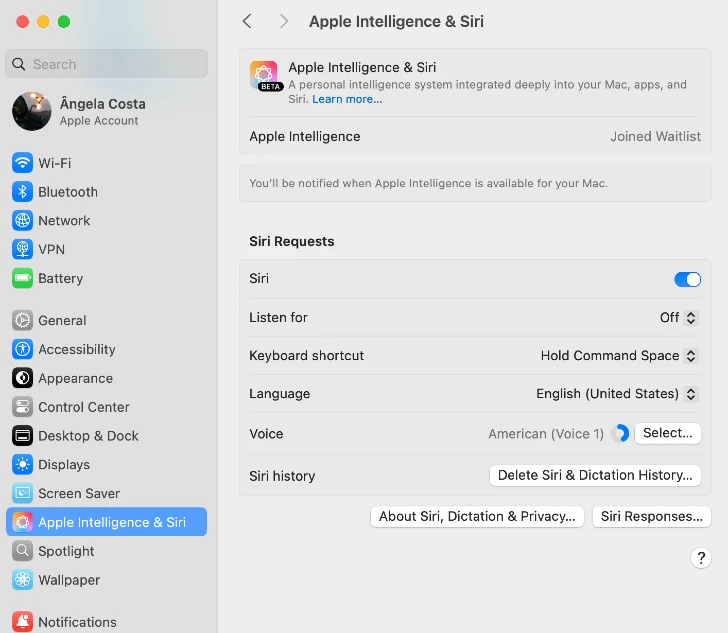The height and width of the screenshot is (633, 728).
Task: Click the sidebar Search field
Action: click(x=106, y=64)
